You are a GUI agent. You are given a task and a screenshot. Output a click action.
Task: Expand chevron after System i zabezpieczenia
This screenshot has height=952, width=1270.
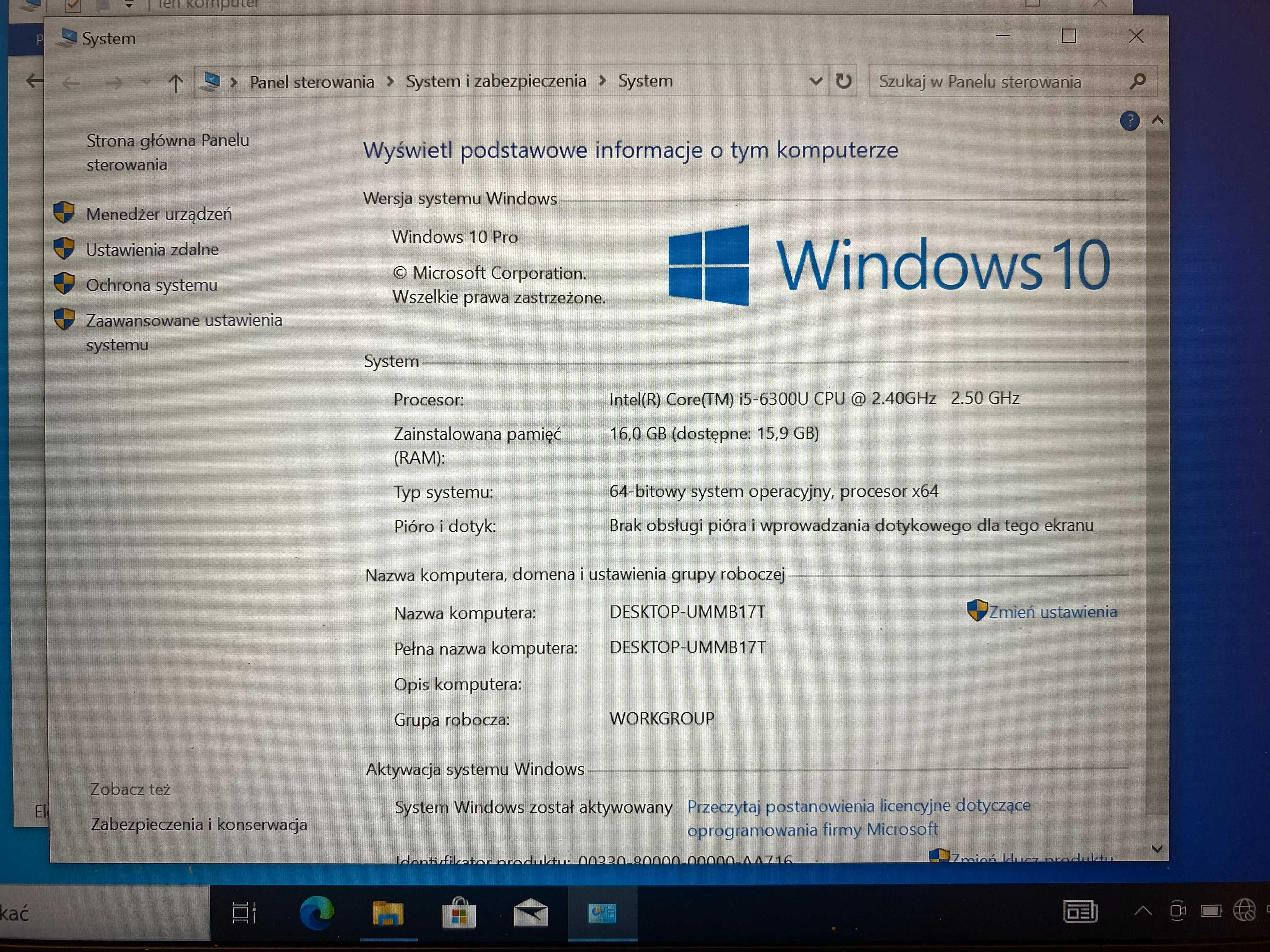click(x=602, y=81)
